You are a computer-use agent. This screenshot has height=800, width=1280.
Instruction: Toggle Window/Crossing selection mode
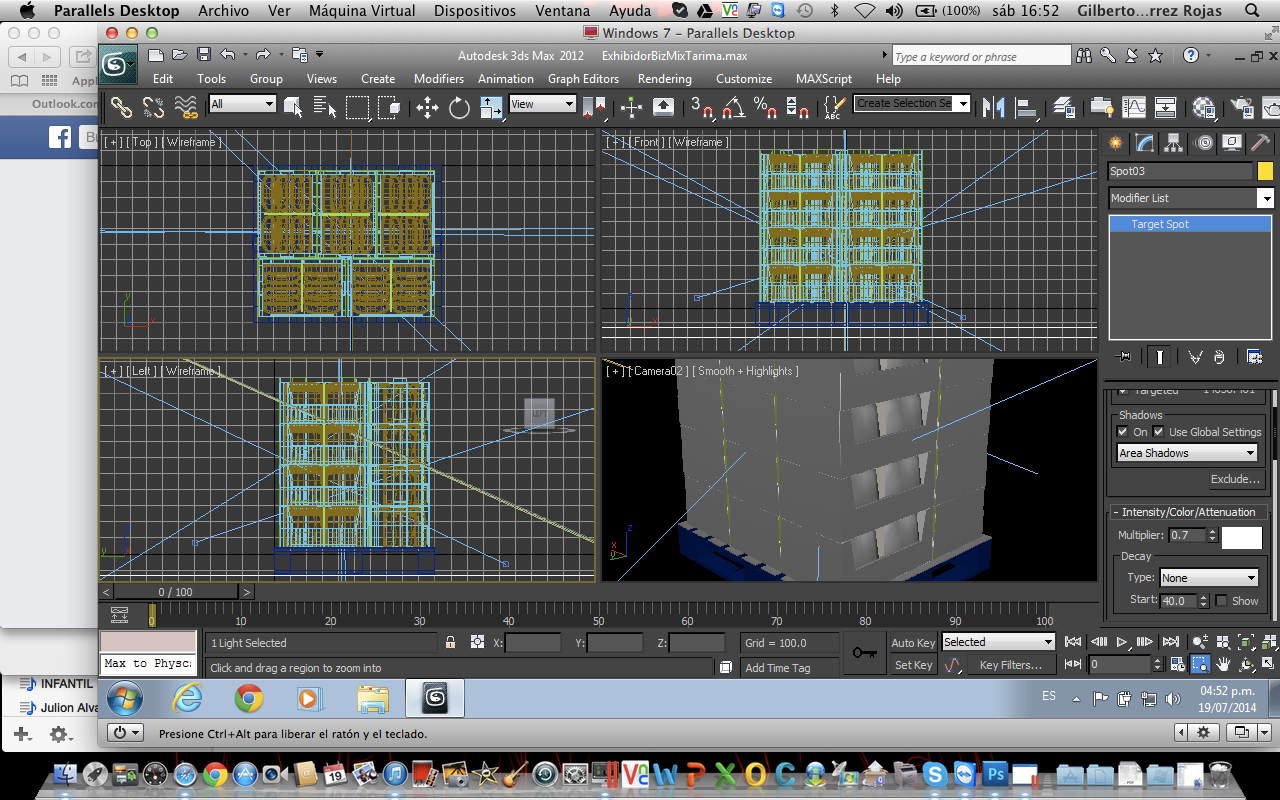click(388, 106)
